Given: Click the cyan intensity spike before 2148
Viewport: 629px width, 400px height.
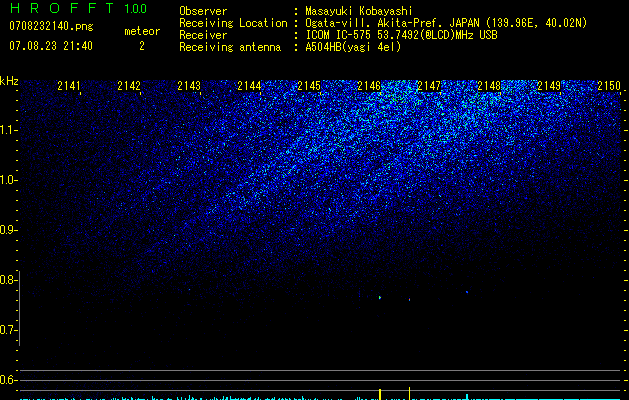Looking at the screenshot, I should (467, 397).
